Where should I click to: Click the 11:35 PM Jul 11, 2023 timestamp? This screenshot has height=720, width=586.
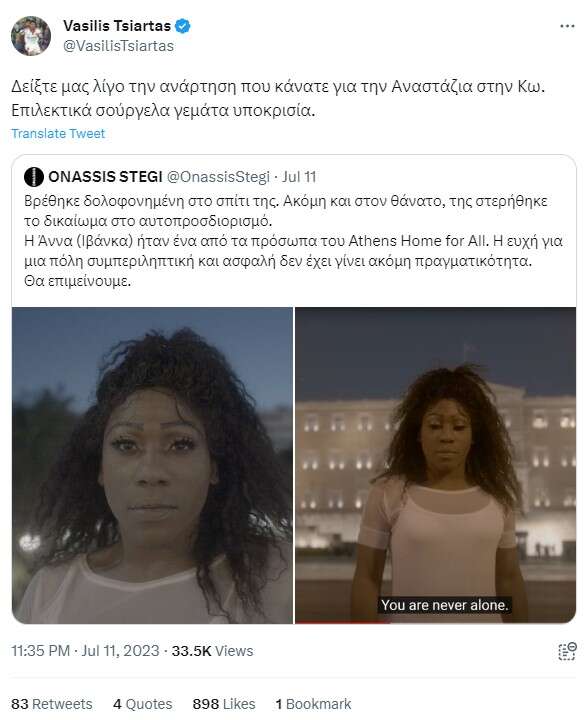(85, 651)
